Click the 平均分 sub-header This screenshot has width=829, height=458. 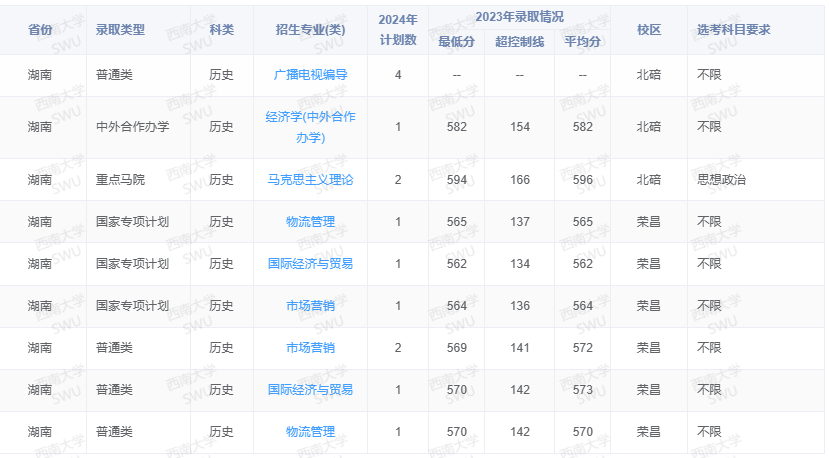coord(582,42)
